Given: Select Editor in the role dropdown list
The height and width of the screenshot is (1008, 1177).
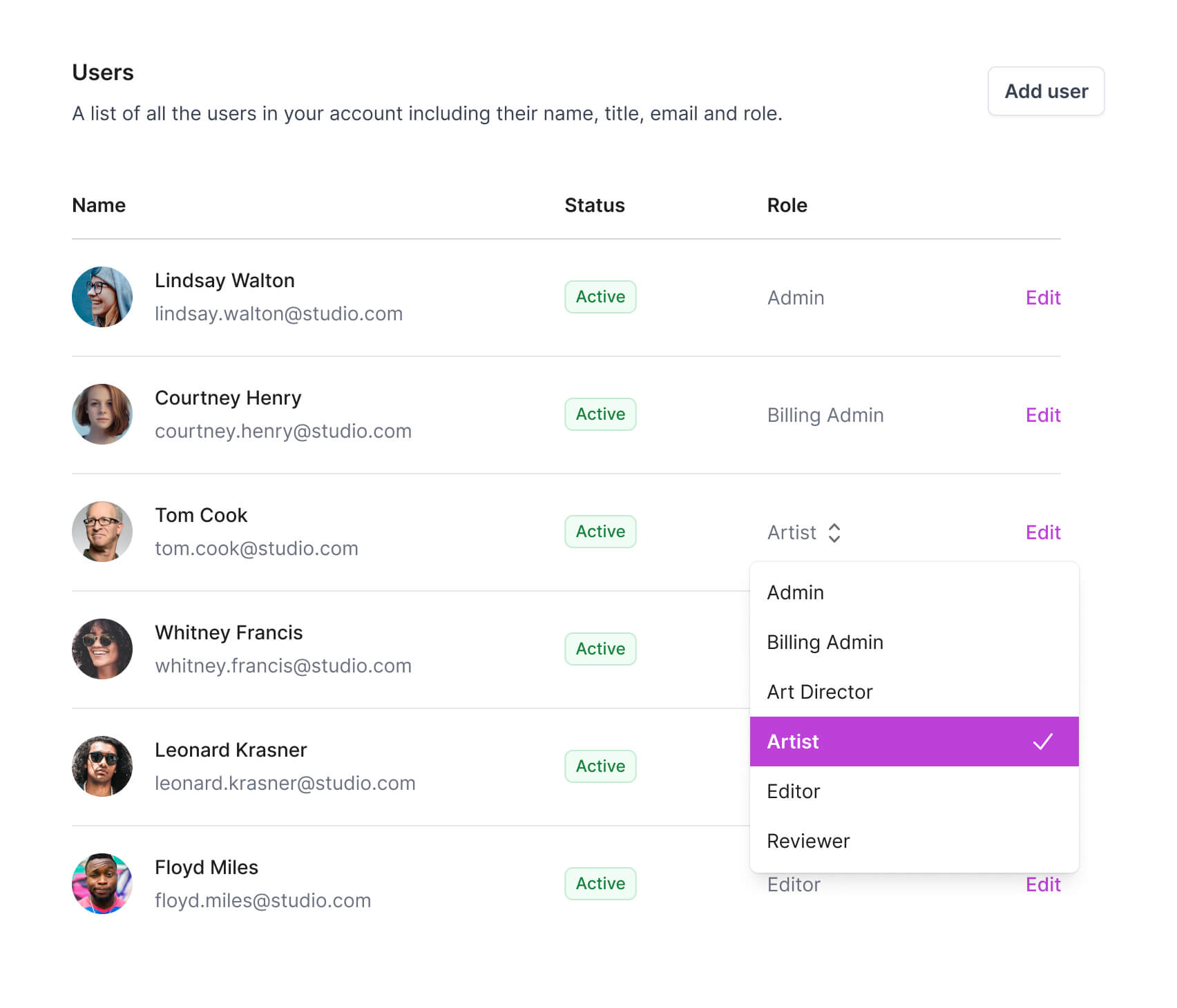Looking at the screenshot, I should coord(793,791).
